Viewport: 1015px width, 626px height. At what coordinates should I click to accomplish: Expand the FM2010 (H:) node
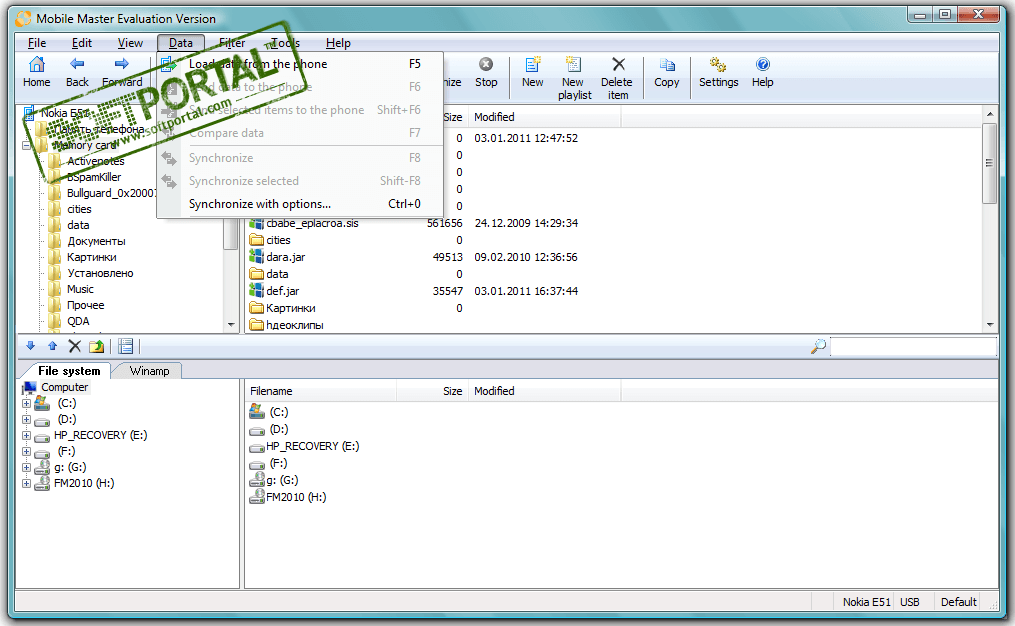[x=26, y=484]
